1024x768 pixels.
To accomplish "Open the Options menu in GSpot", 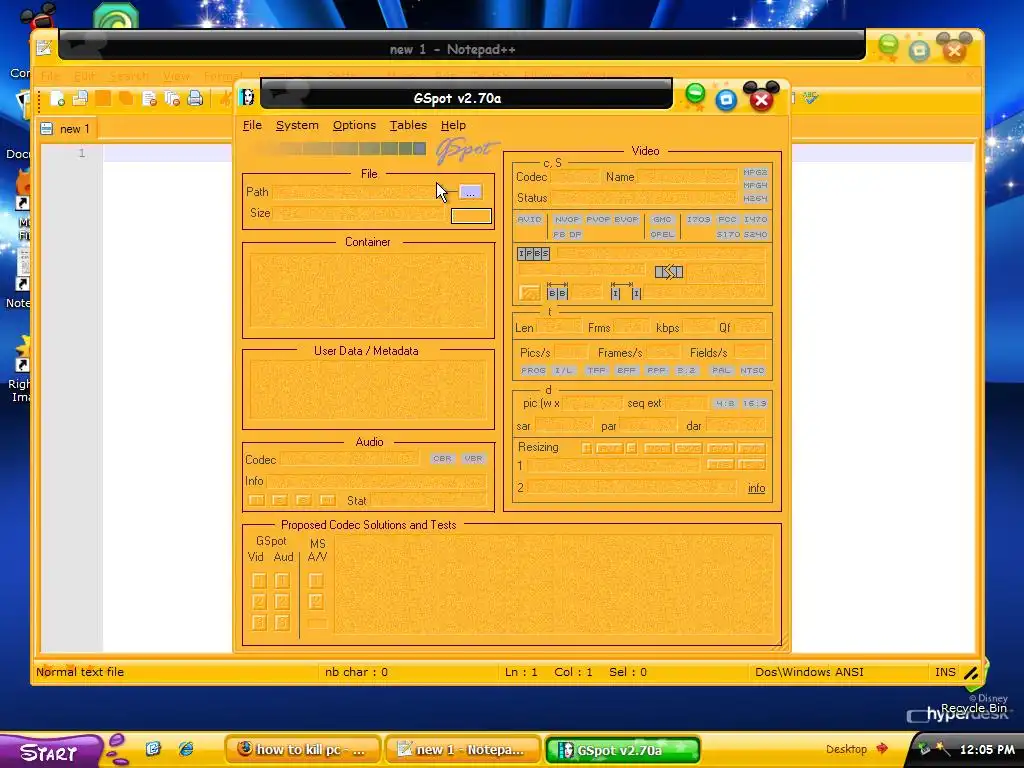I will tap(354, 125).
